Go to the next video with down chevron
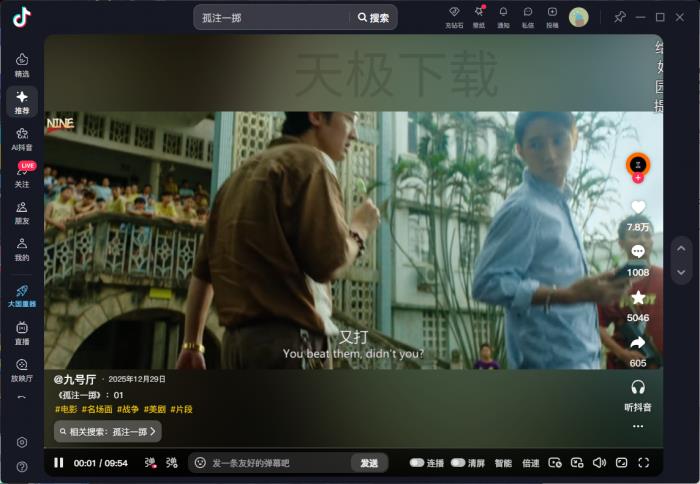The height and width of the screenshot is (484, 700). [x=681, y=272]
